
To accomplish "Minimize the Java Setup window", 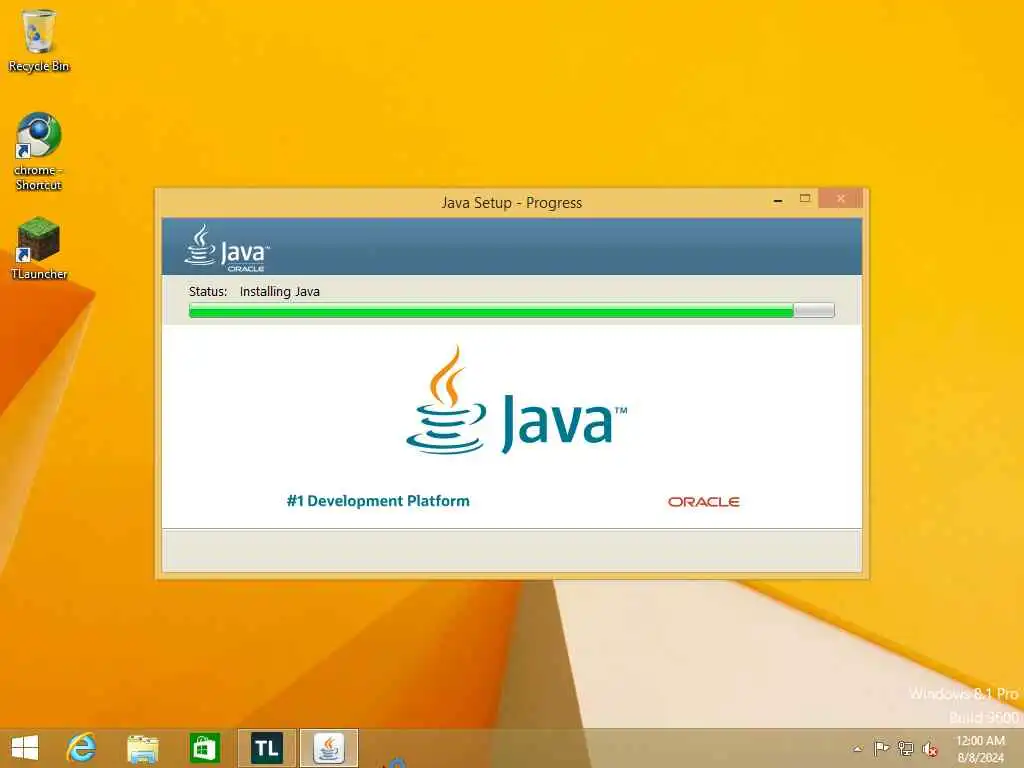I will point(777,200).
